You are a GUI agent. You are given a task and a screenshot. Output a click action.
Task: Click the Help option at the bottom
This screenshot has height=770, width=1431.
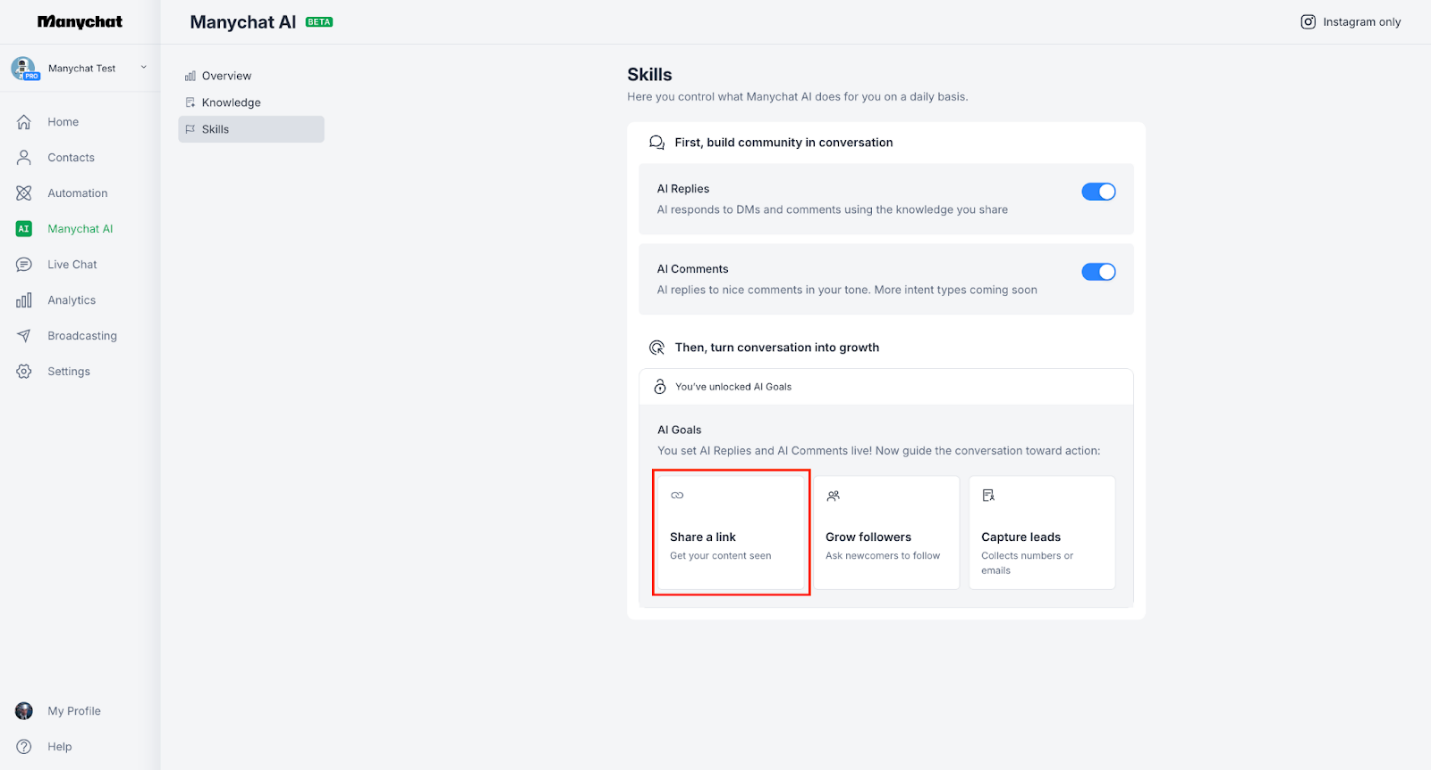58,746
